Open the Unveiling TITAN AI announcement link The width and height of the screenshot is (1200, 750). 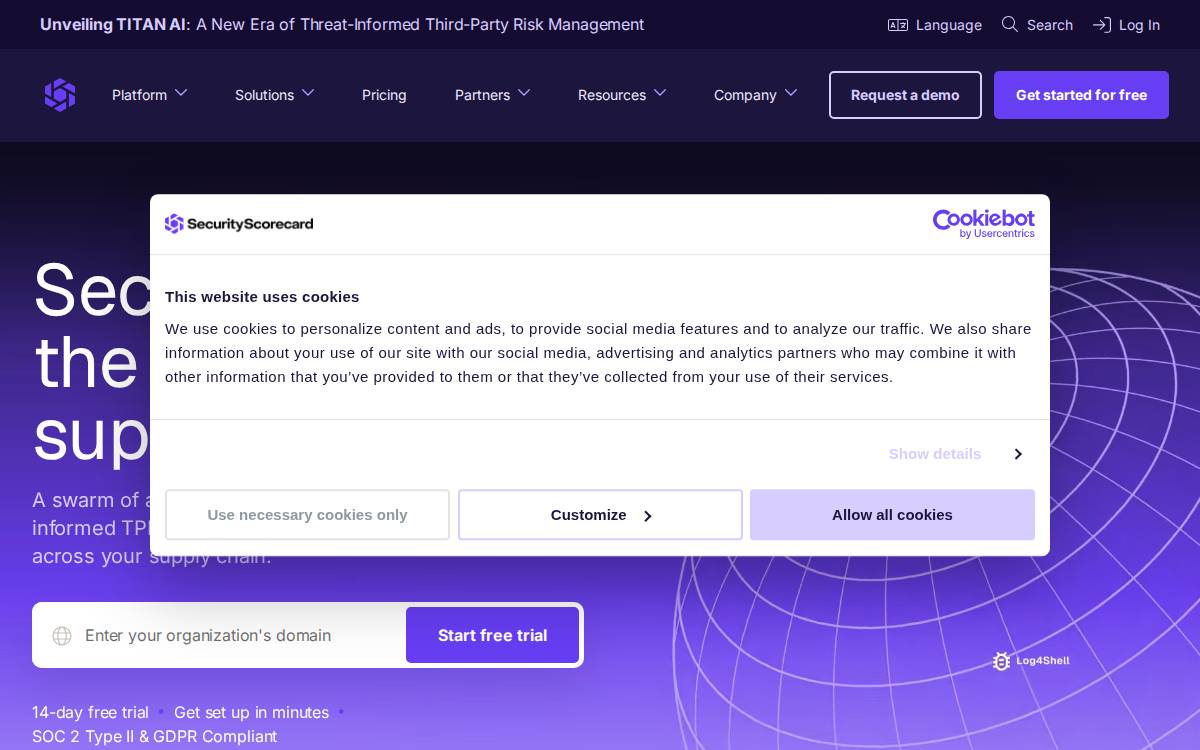(x=342, y=25)
